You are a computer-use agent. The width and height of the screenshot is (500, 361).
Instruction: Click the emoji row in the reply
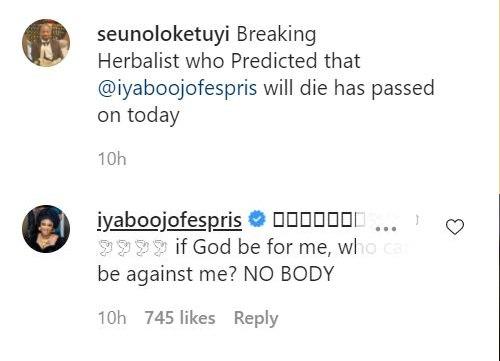pyautogui.click(x=319, y=220)
